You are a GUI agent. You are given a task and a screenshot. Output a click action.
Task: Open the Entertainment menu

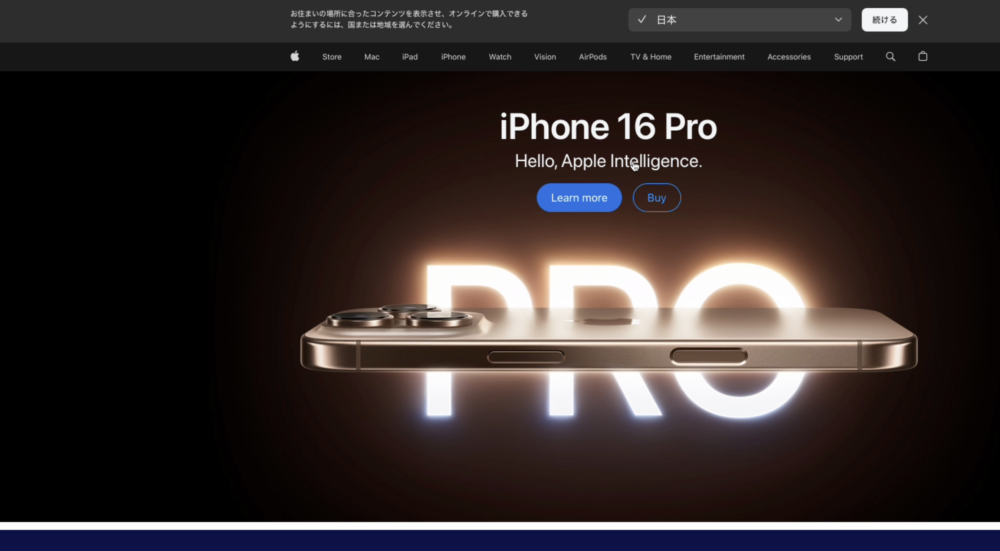719,57
